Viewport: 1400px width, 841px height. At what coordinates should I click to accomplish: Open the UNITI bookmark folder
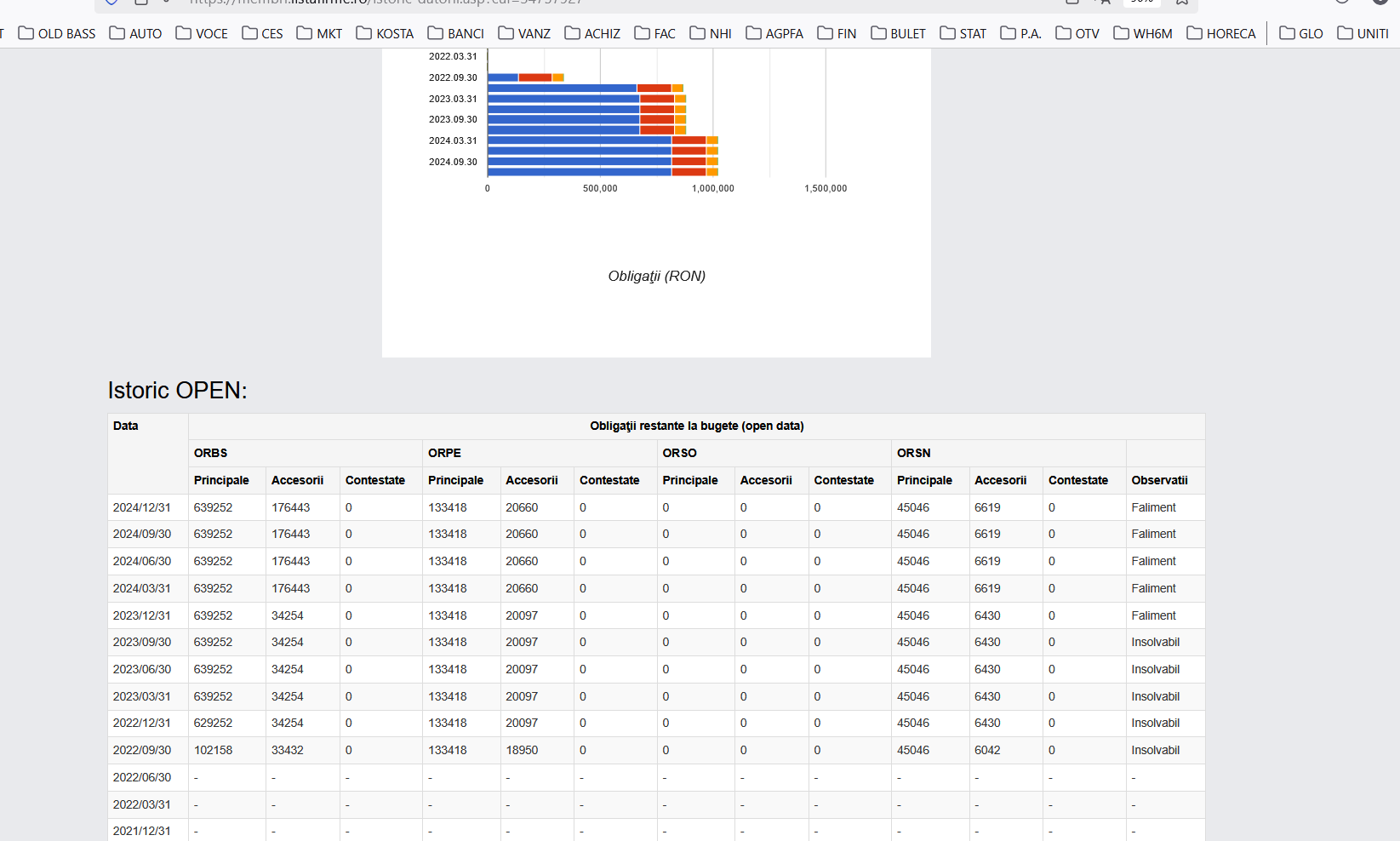click(x=1363, y=33)
